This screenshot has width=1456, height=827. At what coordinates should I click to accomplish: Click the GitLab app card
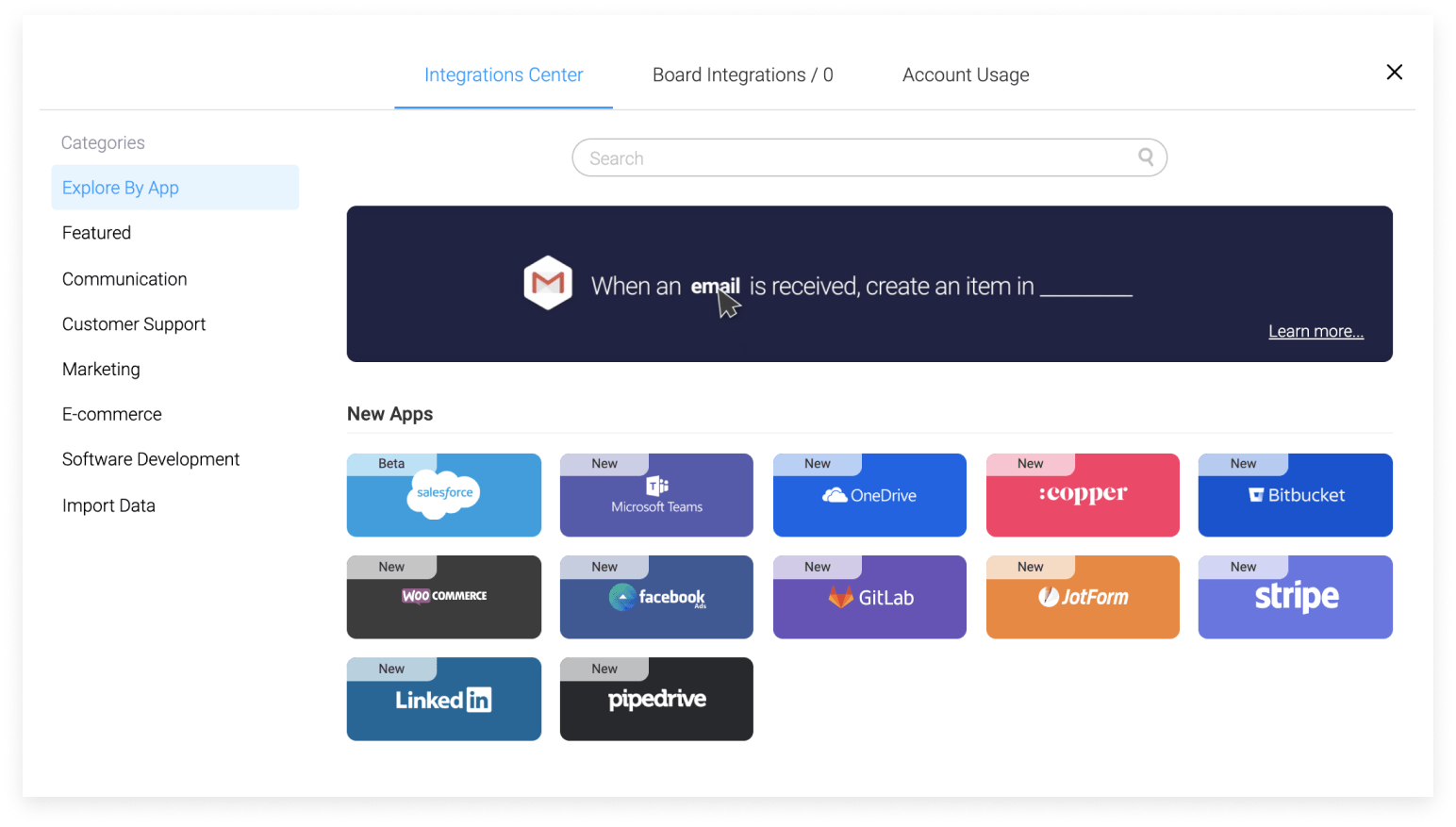pos(869,597)
